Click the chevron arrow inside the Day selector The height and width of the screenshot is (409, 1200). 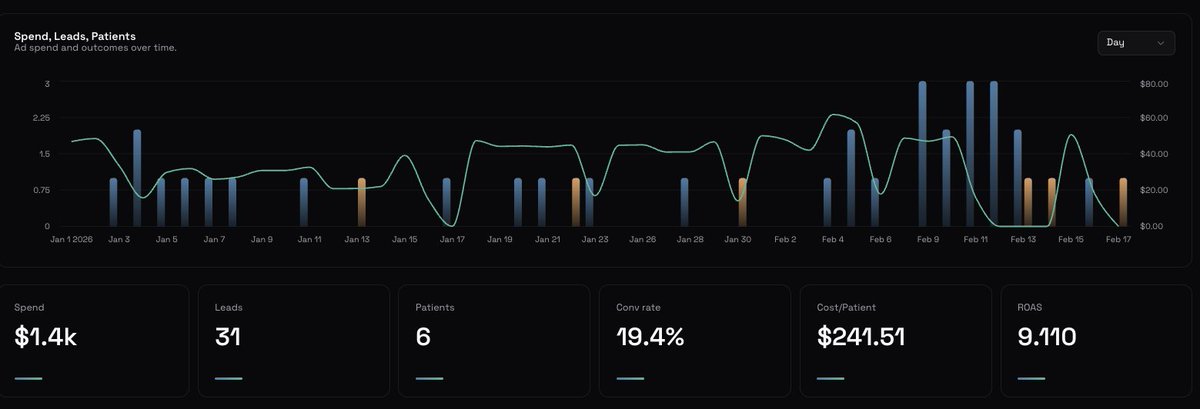pos(1161,43)
